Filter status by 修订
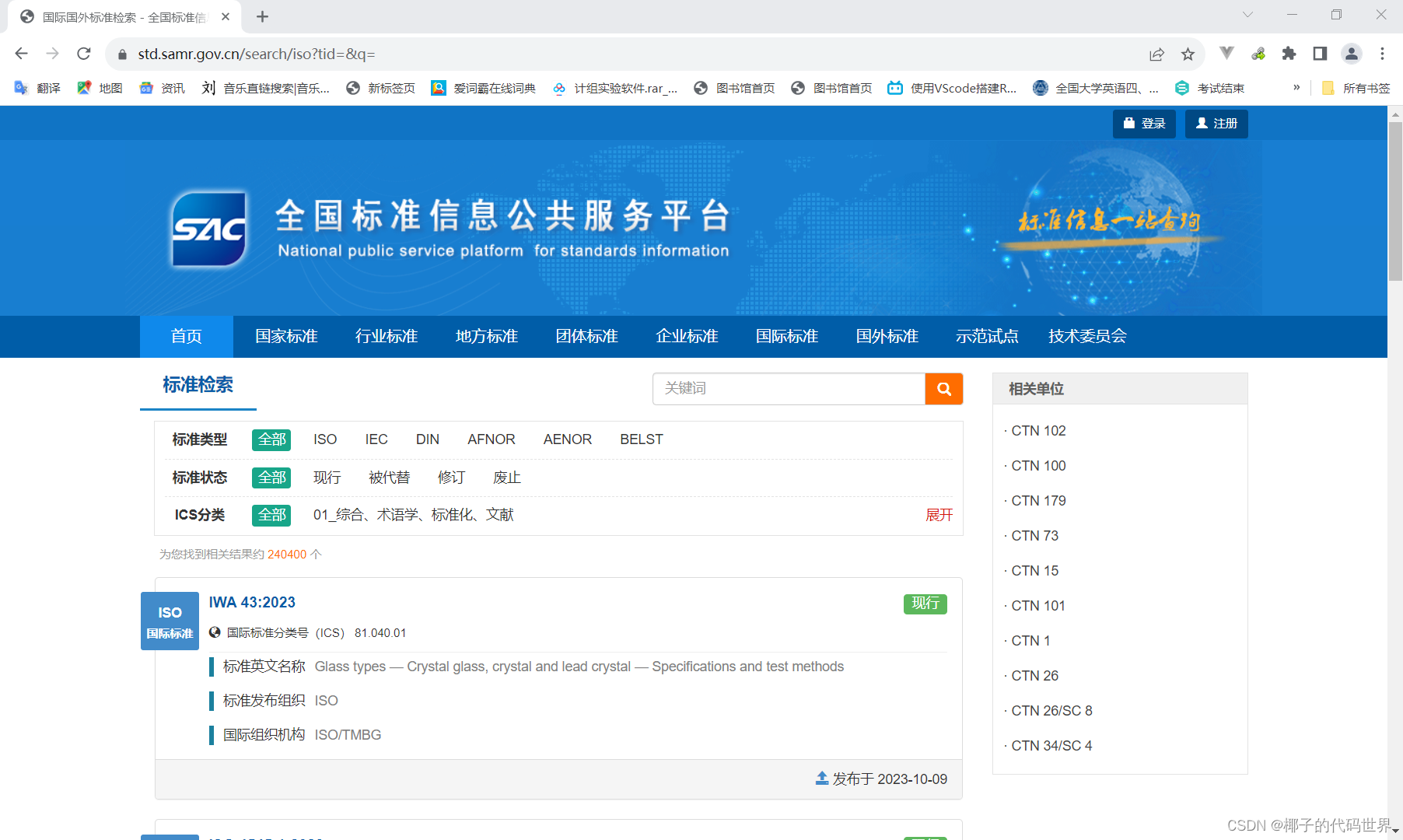The width and height of the screenshot is (1403, 840). (452, 478)
